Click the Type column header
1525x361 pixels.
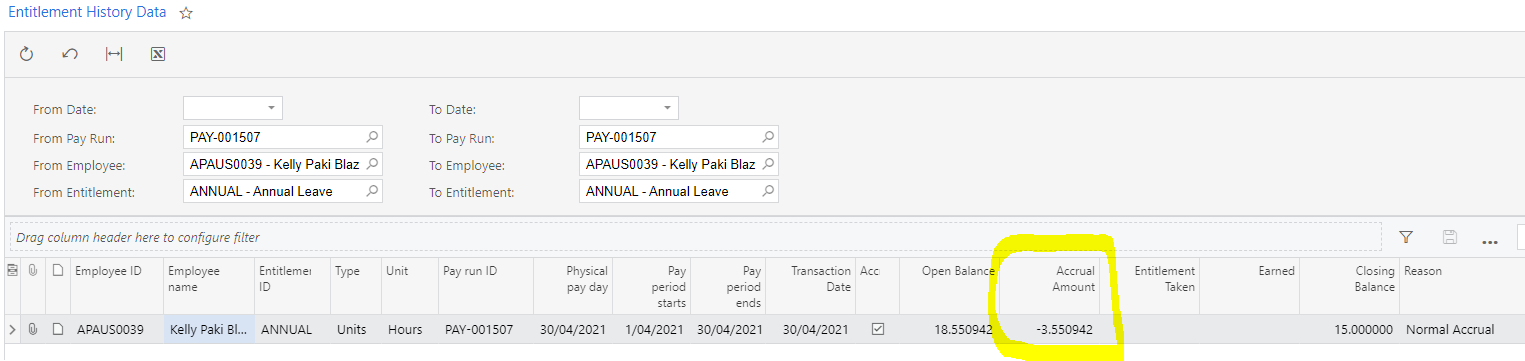click(347, 271)
